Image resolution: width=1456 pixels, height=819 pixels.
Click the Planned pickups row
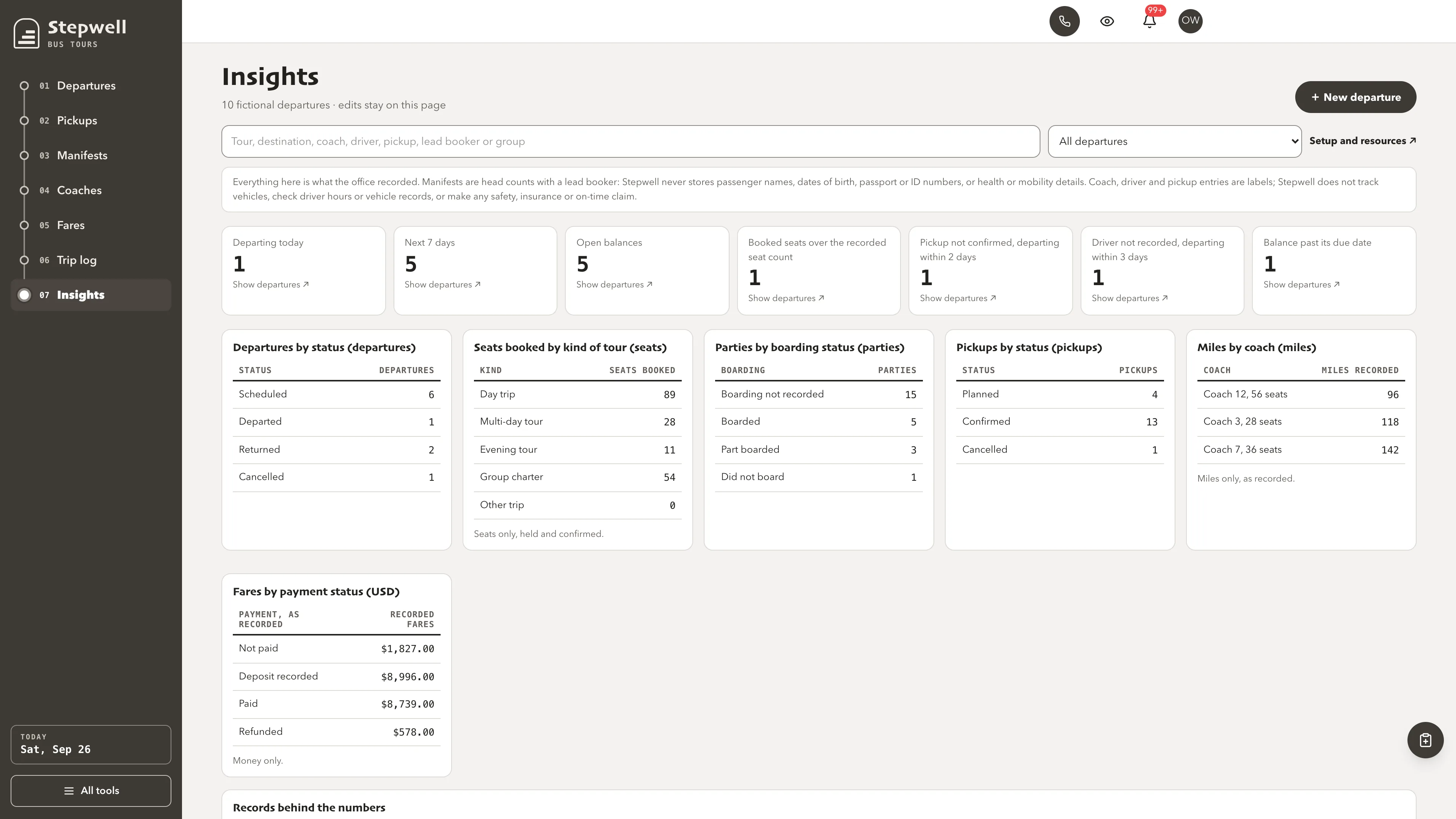point(1060,394)
